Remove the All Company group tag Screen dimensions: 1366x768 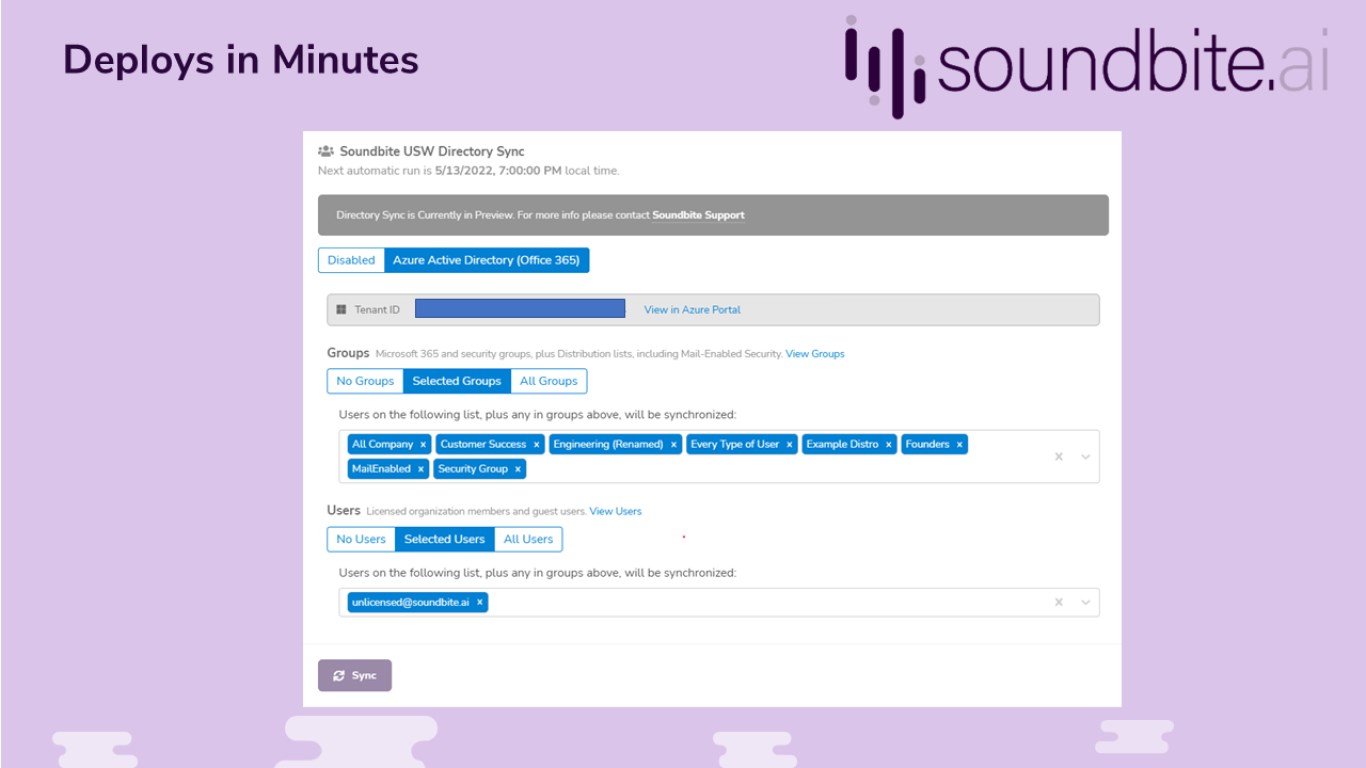(423, 444)
